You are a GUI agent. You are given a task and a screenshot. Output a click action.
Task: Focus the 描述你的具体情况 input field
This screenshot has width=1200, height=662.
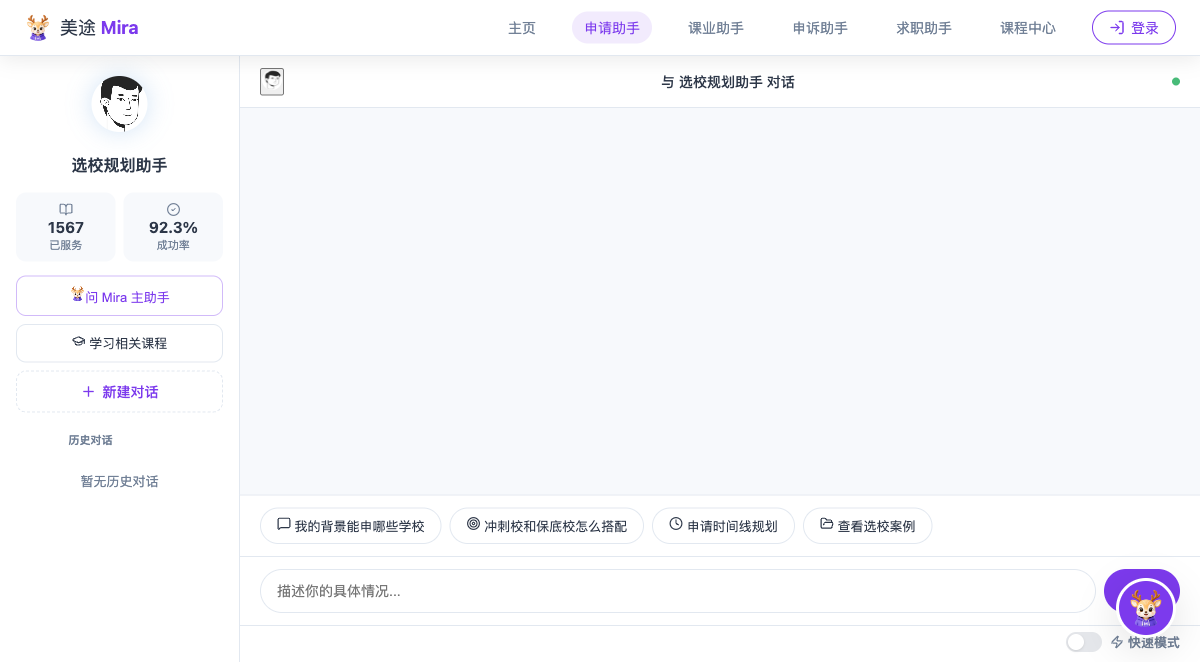678,591
